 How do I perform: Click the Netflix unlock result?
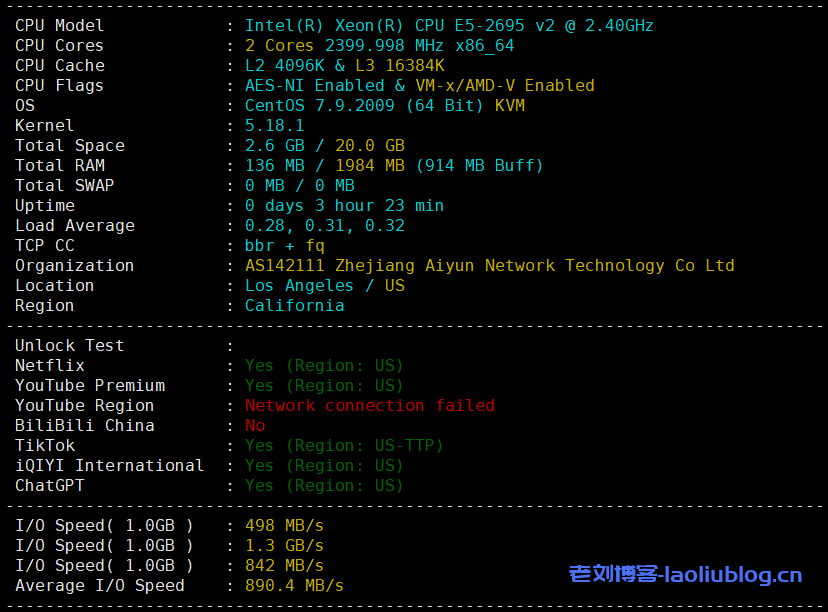[324, 366]
